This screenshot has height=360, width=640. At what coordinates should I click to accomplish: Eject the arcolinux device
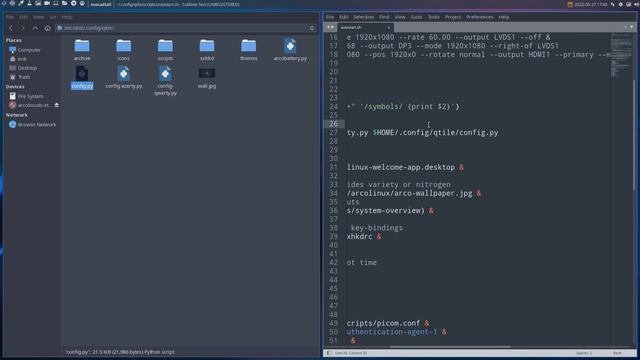pyautogui.click(x=57, y=105)
